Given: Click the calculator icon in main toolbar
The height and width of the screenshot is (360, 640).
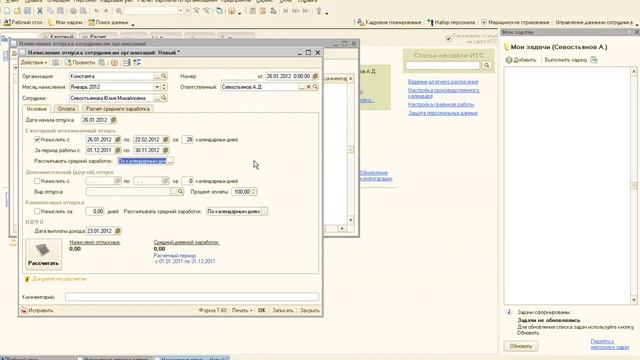Looking at the screenshot, I should click(x=253, y=11).
